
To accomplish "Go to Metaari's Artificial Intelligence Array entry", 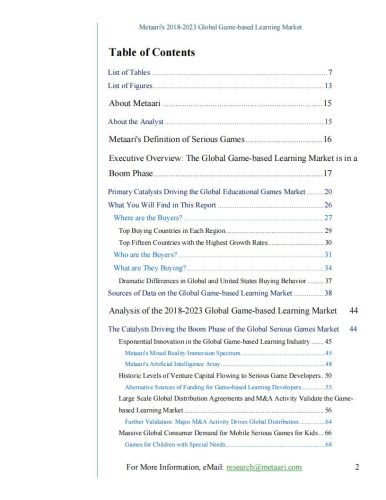I will point(228,364).
